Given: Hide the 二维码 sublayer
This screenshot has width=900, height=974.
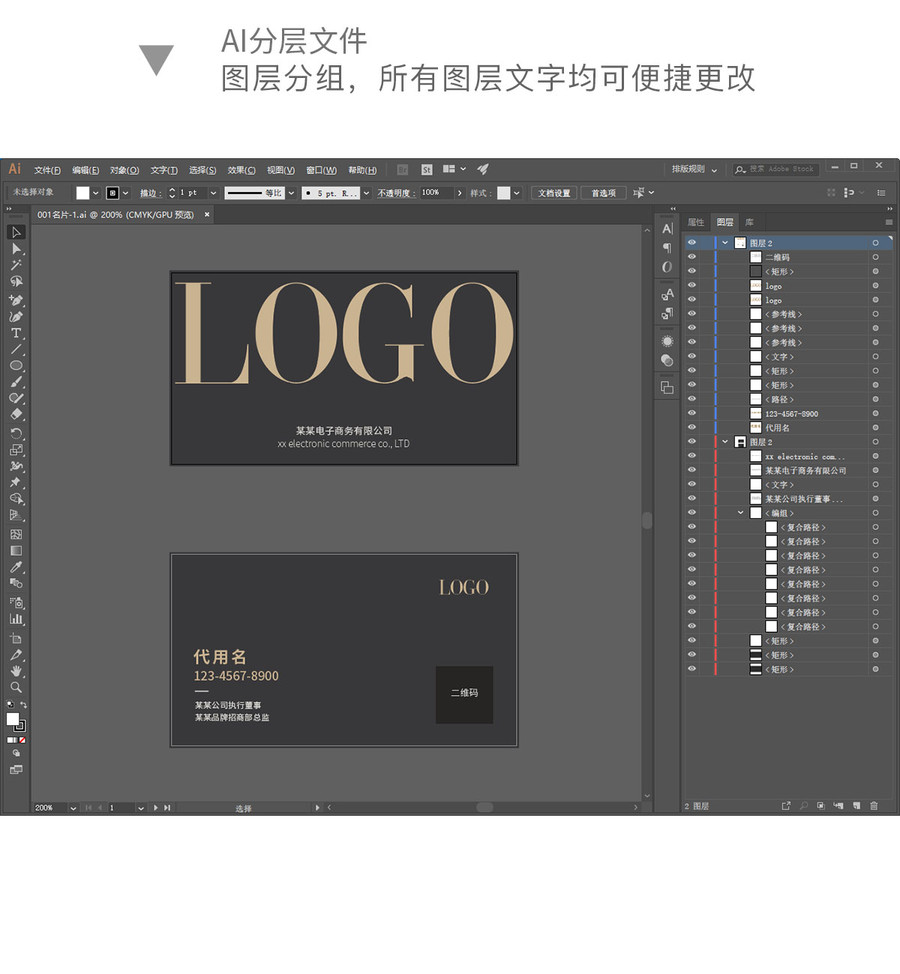Looking at the screenshot, I should coord(692,257).
